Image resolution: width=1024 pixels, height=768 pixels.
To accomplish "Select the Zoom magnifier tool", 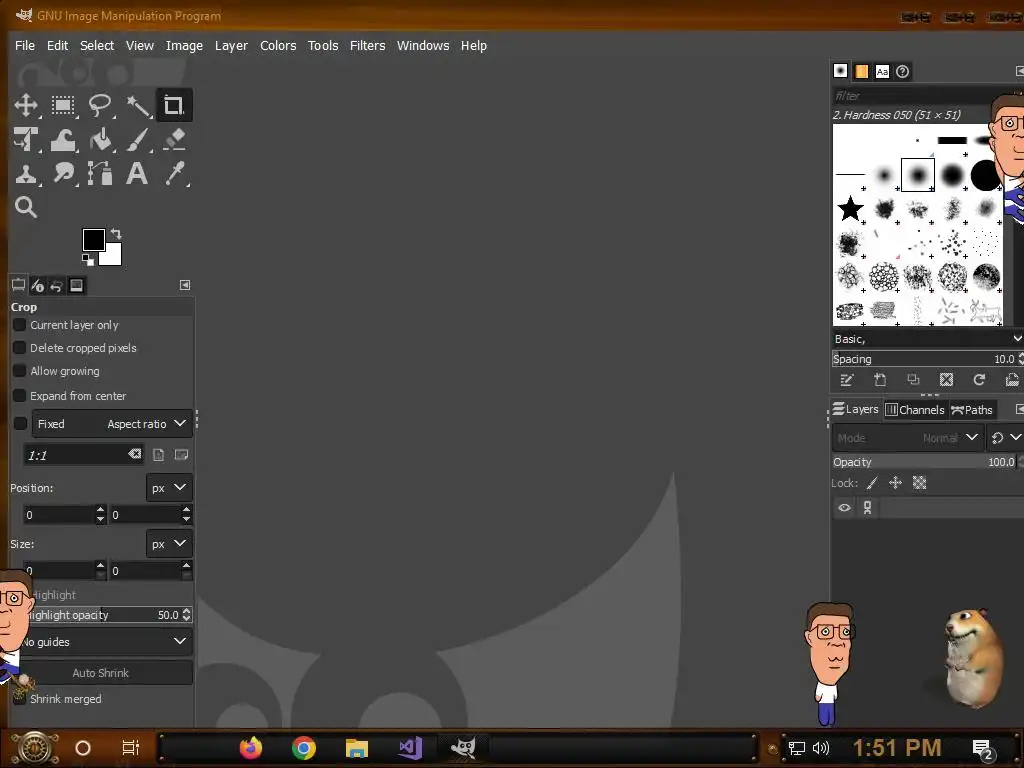I will (26, 207).
